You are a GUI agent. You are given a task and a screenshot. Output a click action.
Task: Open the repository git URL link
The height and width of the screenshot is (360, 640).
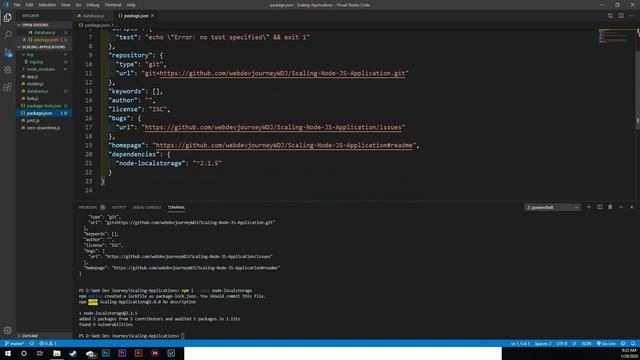pyautogui.click(x=282, y=73)
